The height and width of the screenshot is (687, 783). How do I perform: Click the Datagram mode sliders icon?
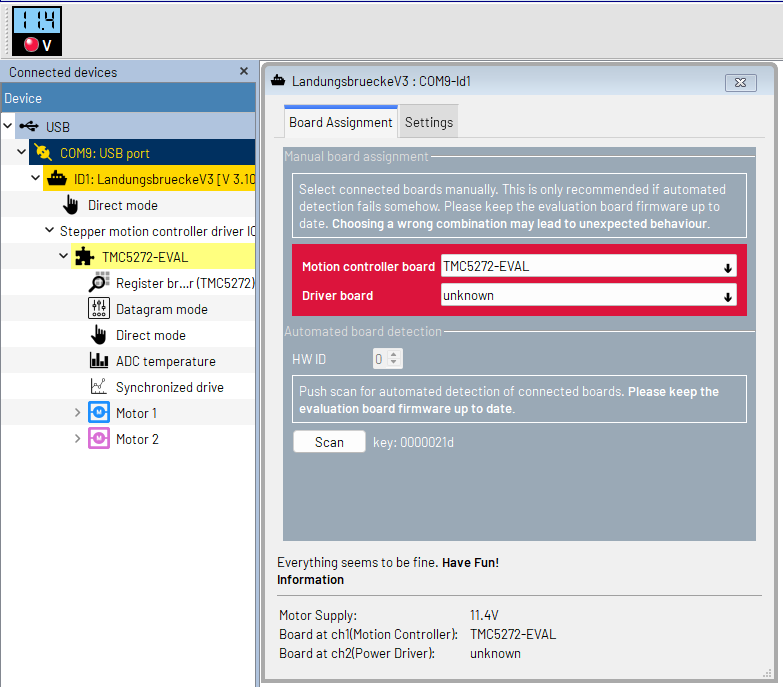[x=99, y=308]
